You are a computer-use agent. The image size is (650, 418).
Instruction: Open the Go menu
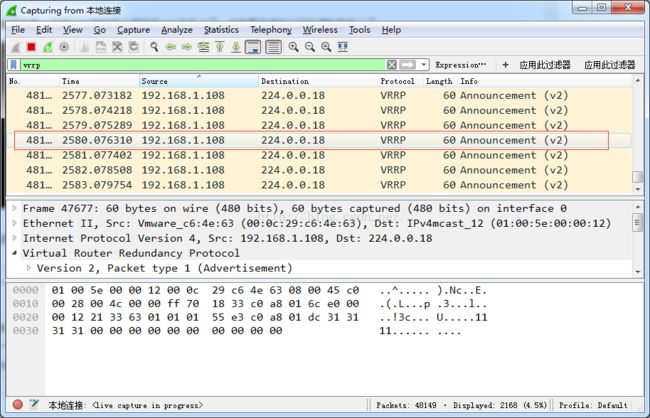(99, 30)
